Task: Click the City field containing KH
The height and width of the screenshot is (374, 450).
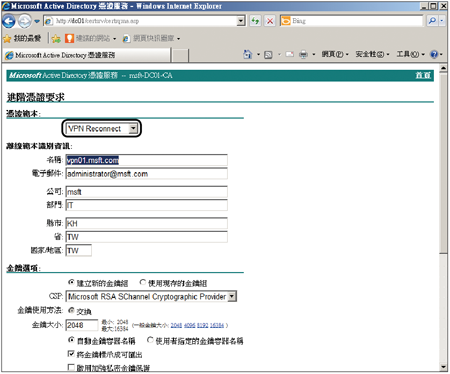Action: 147,223
